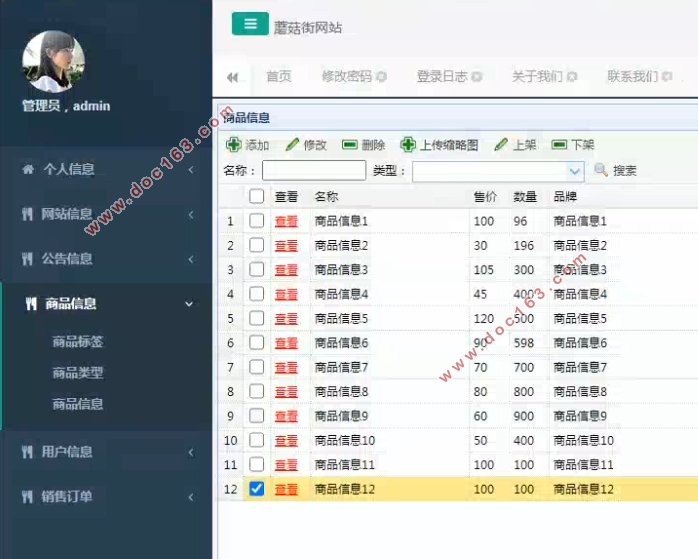This screenshot has width=698, height=559.
Task: Switch to the 修改密码 tab
Action: [x=347, y=77]
